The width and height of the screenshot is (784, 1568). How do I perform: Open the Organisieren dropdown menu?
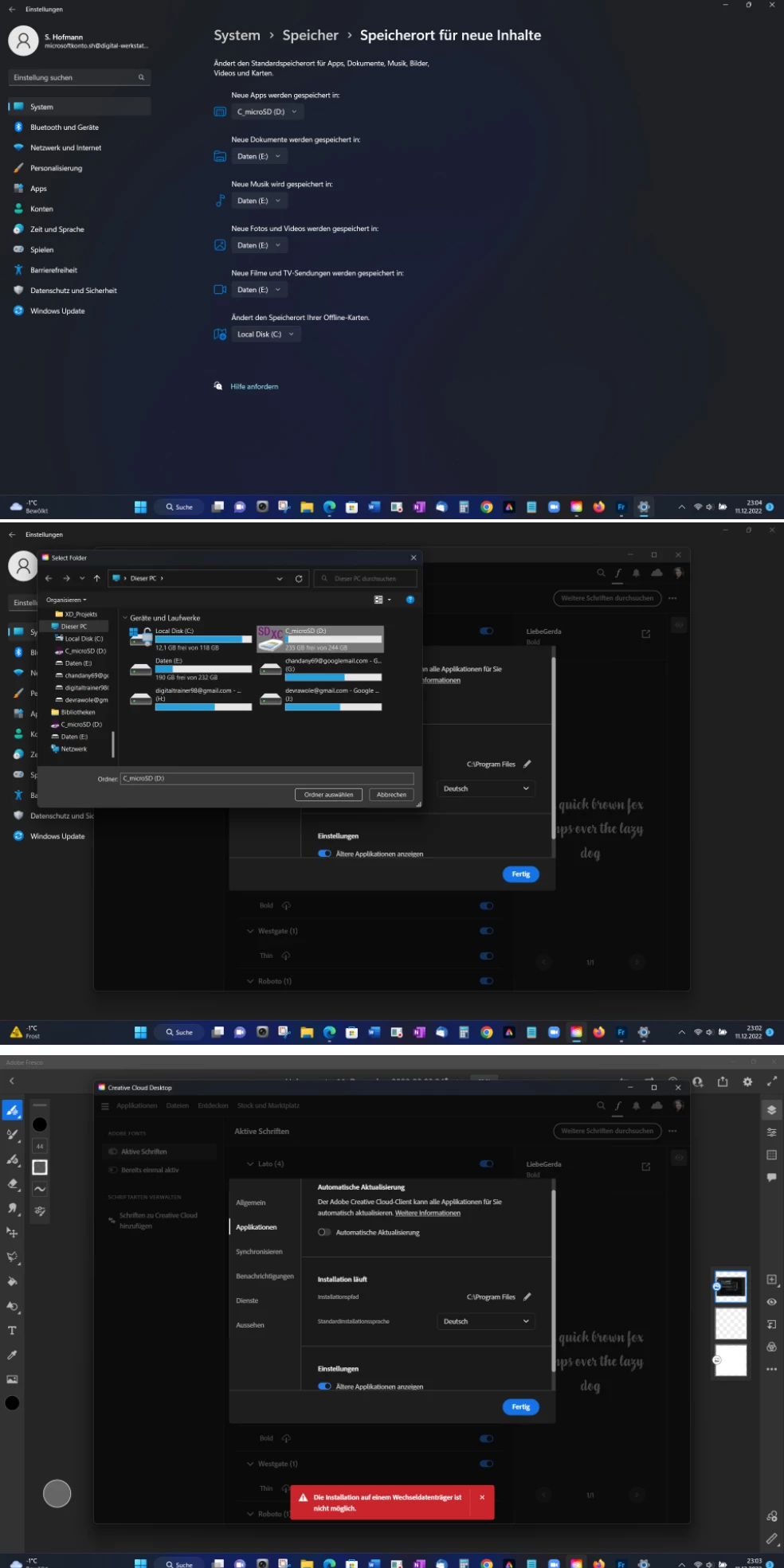coord(66,600)
